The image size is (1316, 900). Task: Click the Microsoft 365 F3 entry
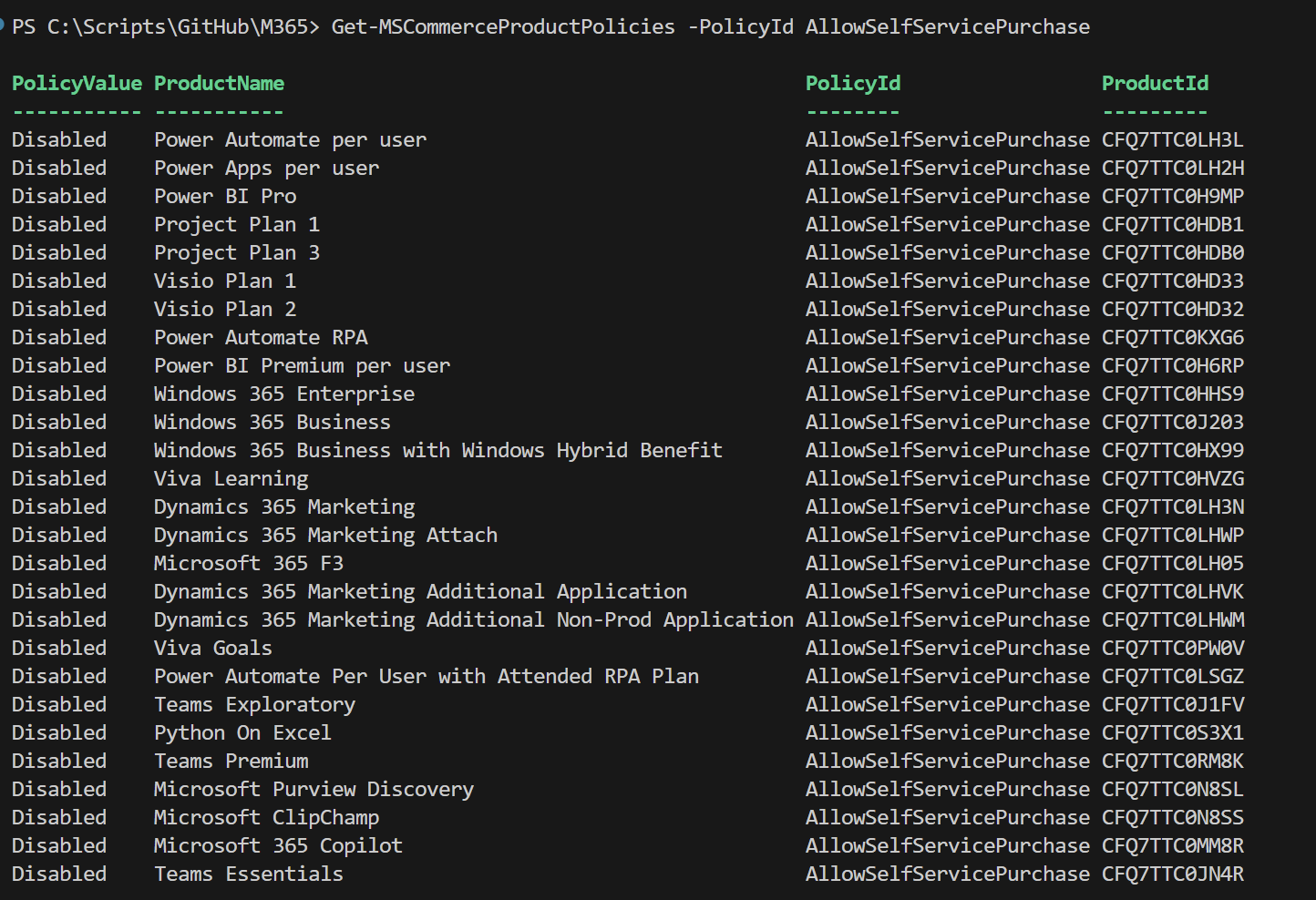(248, 564)
